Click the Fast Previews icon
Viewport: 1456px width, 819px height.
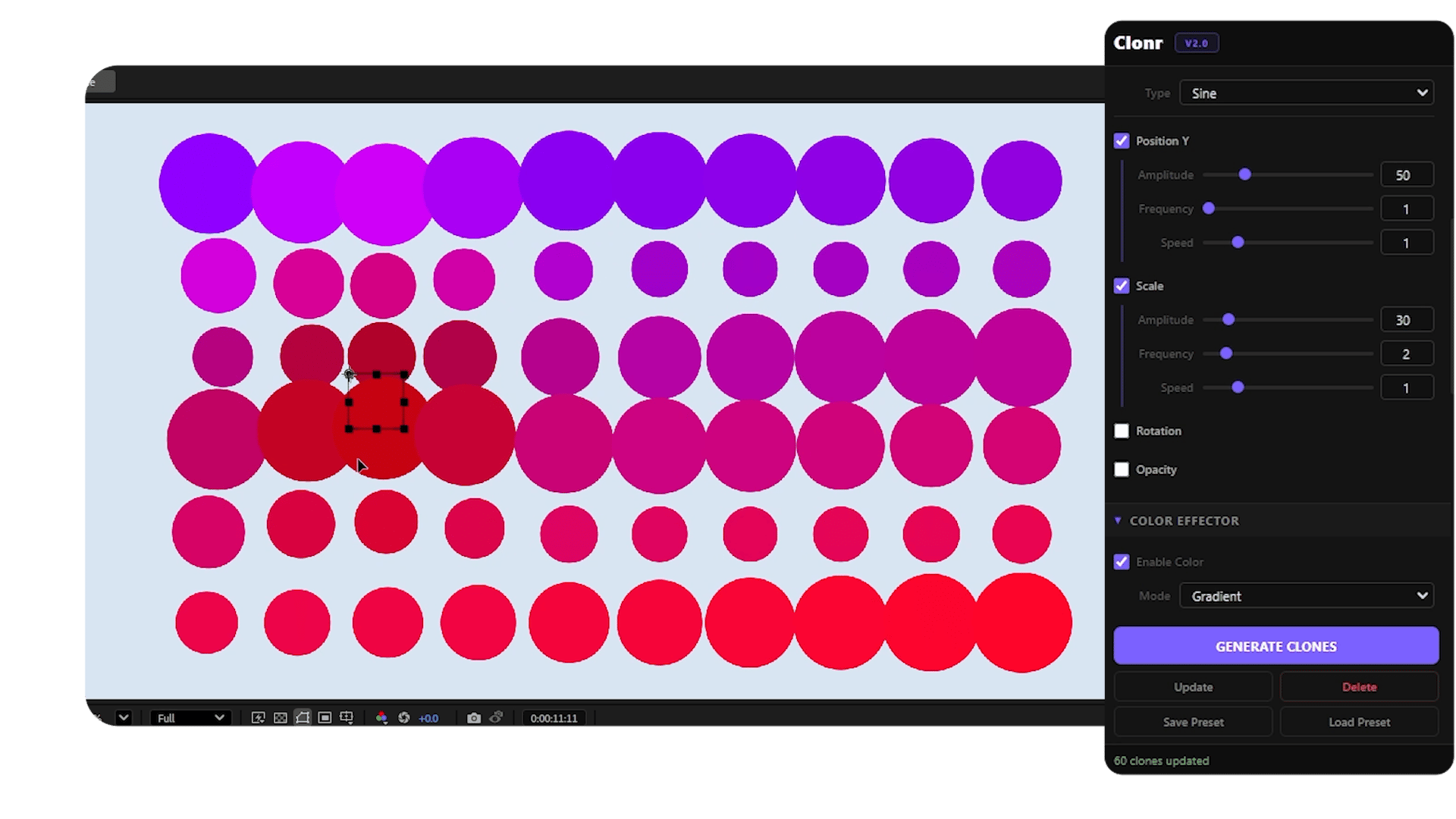pyautogui.click(x=258, y=717)
